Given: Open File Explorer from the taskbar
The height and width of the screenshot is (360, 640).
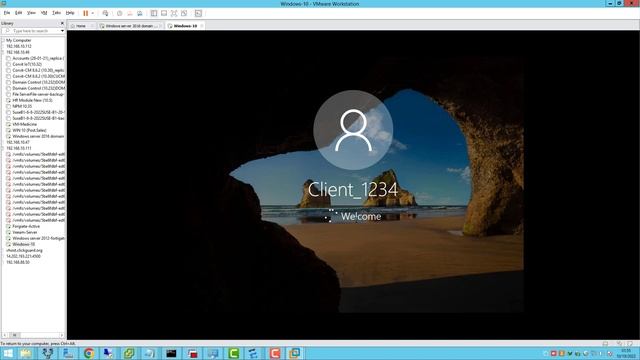Looking at the screenshot, I should click(x=26, y=353).
